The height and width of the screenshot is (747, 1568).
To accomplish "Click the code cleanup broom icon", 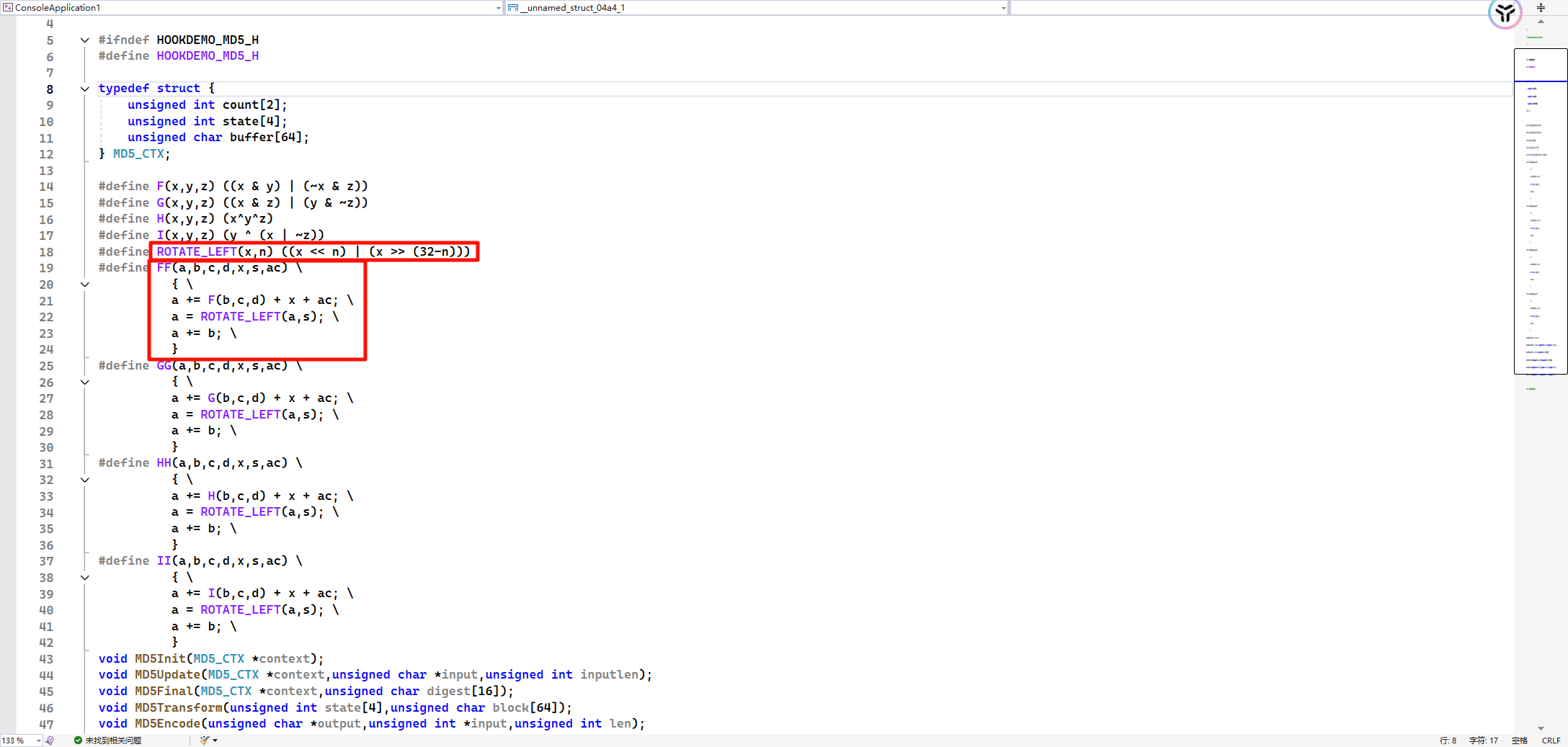I will click(x=205, y=741).
